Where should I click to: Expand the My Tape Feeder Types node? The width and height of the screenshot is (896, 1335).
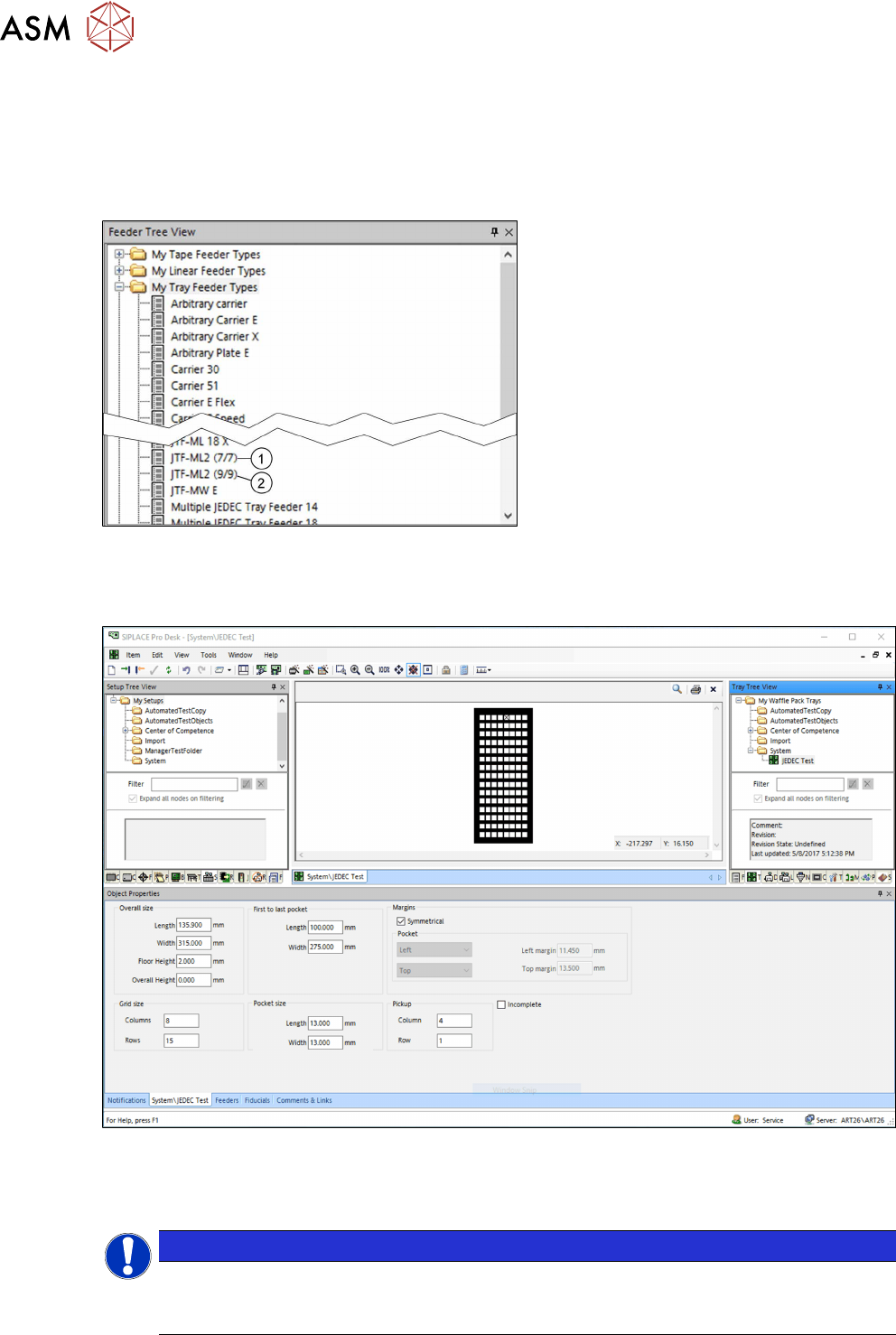[x=119, y=255]
